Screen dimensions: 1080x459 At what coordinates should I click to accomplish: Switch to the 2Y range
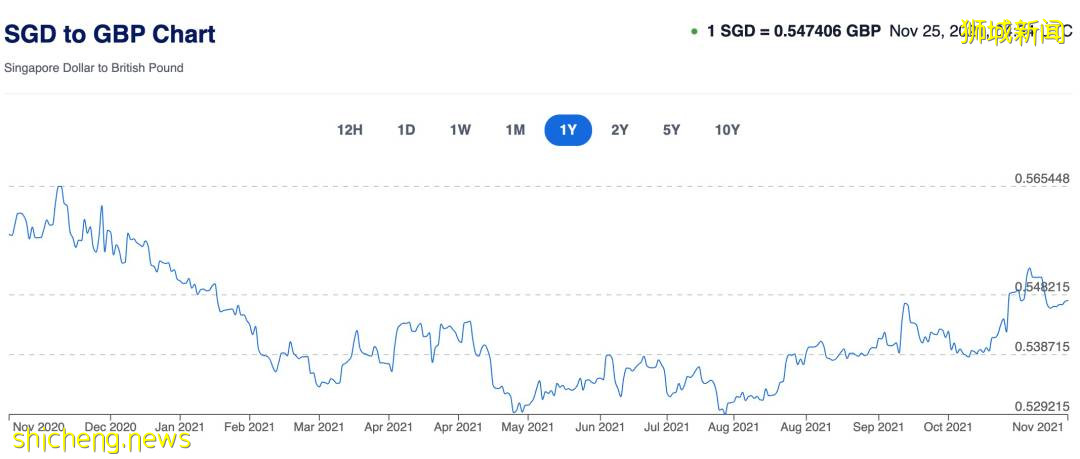(620, 130)
